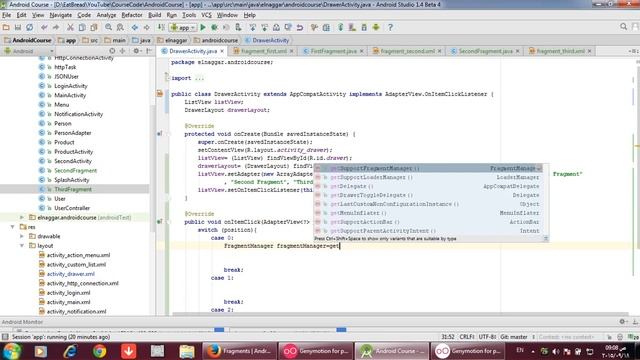
Task: Expand the drawable folder
Action: coord(22,236)
